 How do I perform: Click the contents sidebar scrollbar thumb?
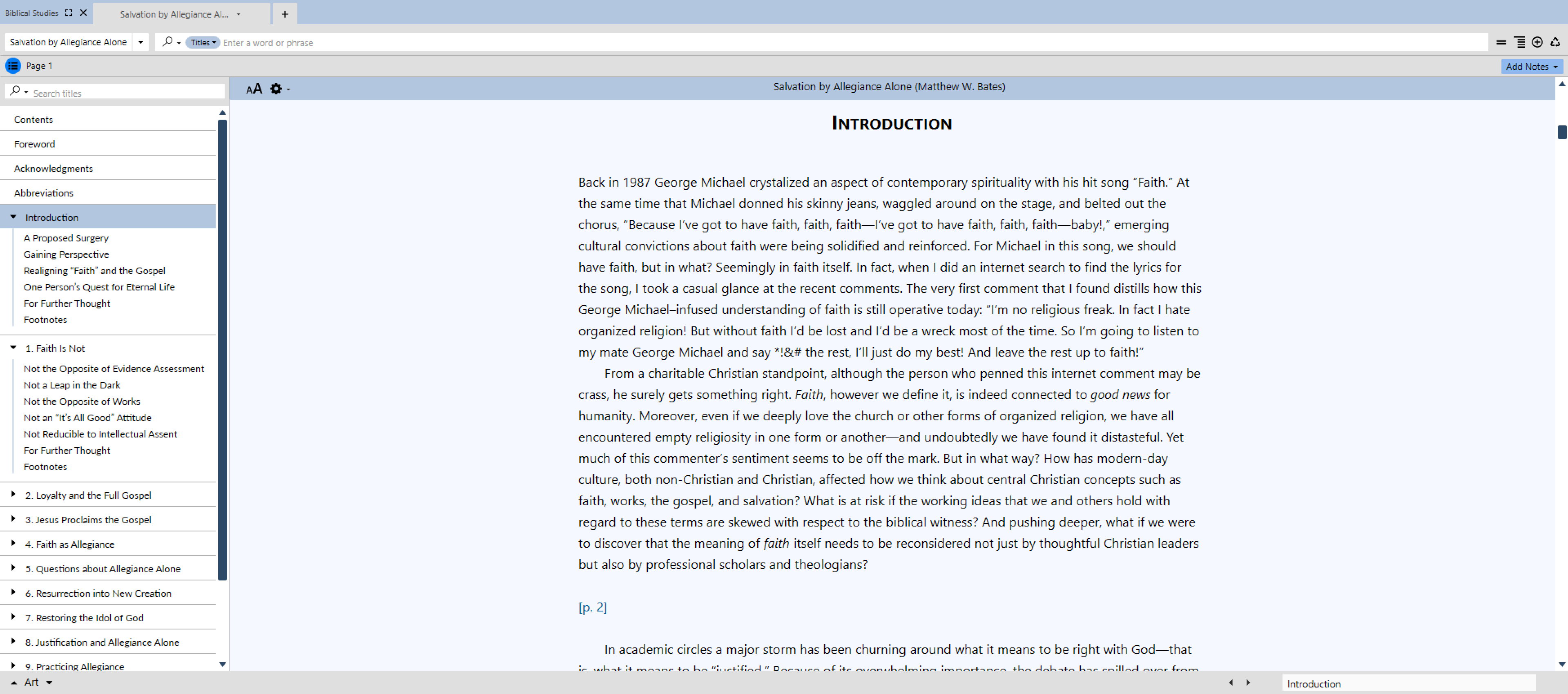[x=222, y=350]
